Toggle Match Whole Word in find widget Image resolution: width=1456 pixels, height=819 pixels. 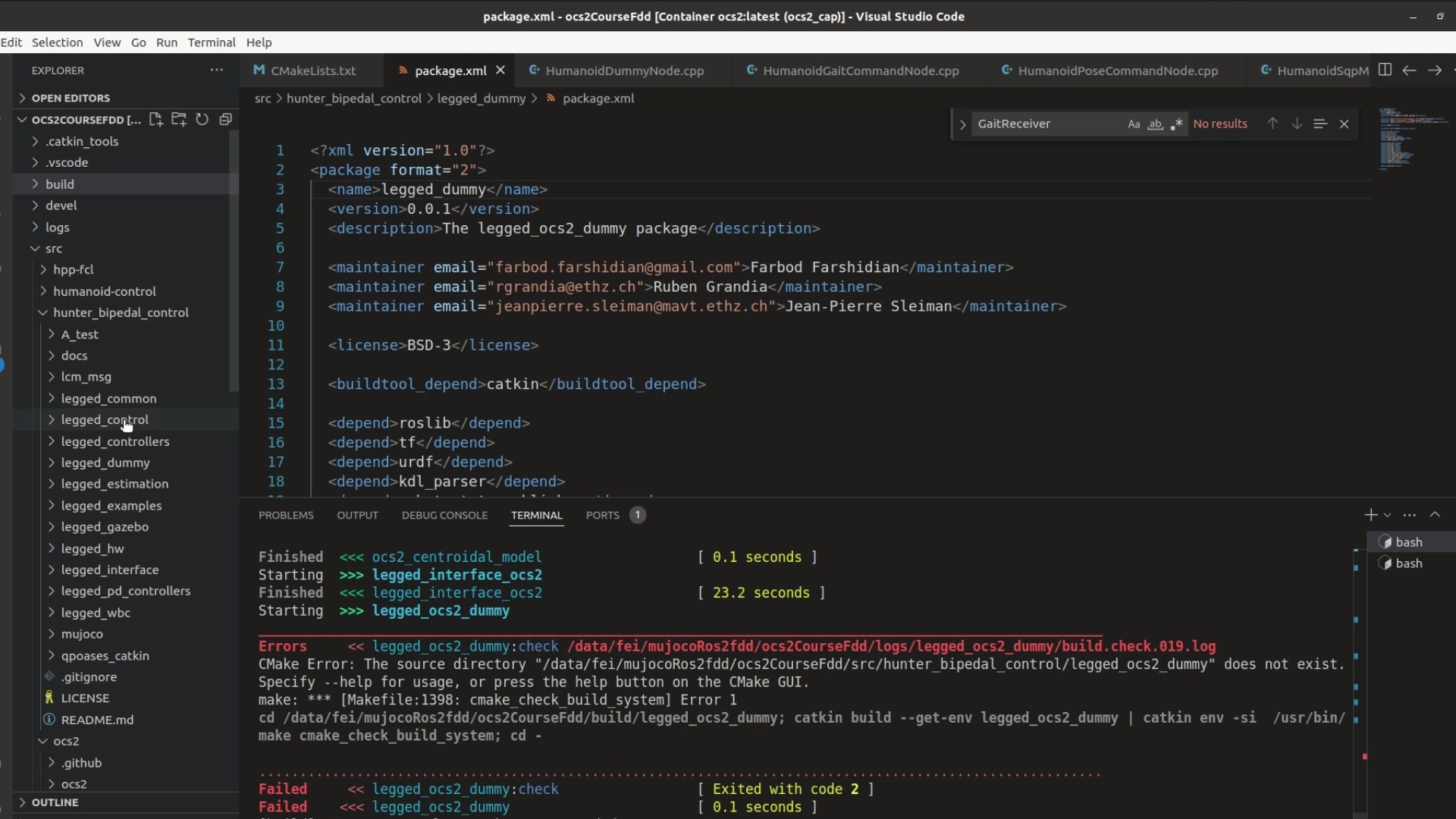1155,124
